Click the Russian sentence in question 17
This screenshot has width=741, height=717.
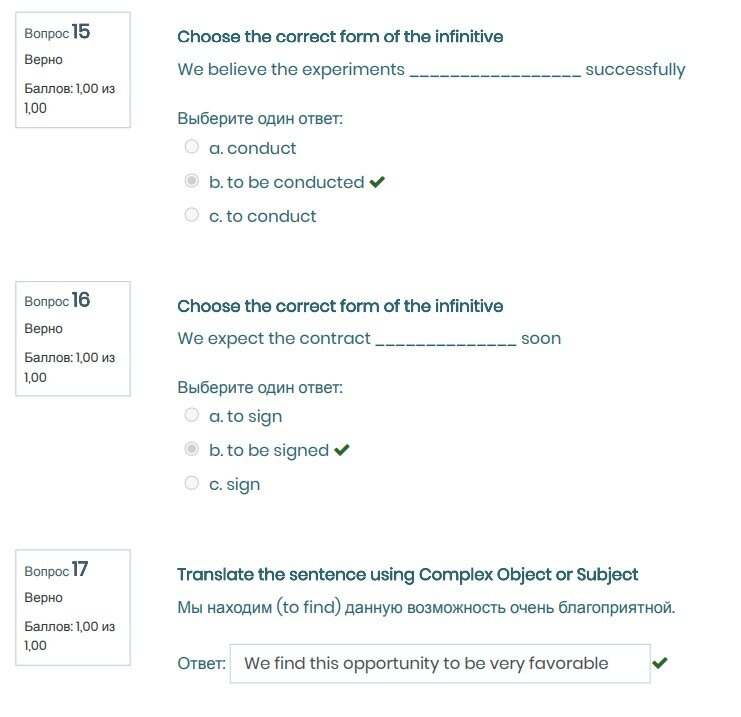coord(426,607)
